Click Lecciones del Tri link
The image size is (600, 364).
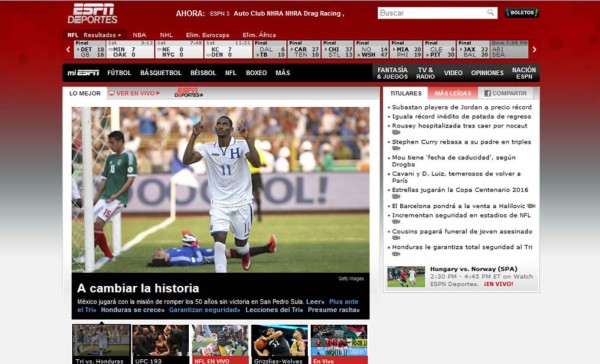(274, 310)
